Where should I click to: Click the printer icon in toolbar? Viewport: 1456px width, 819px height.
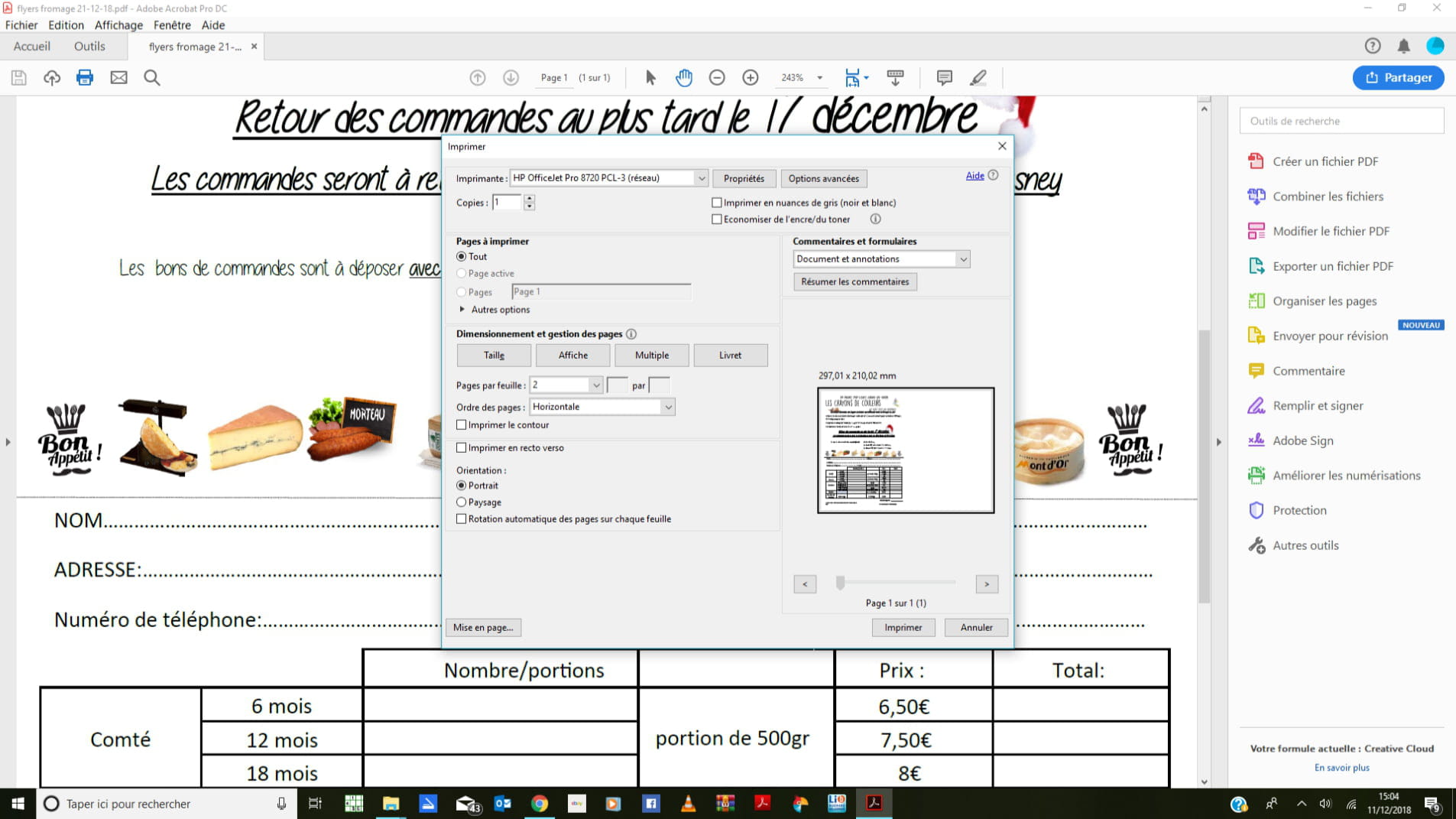pos(85,77)
